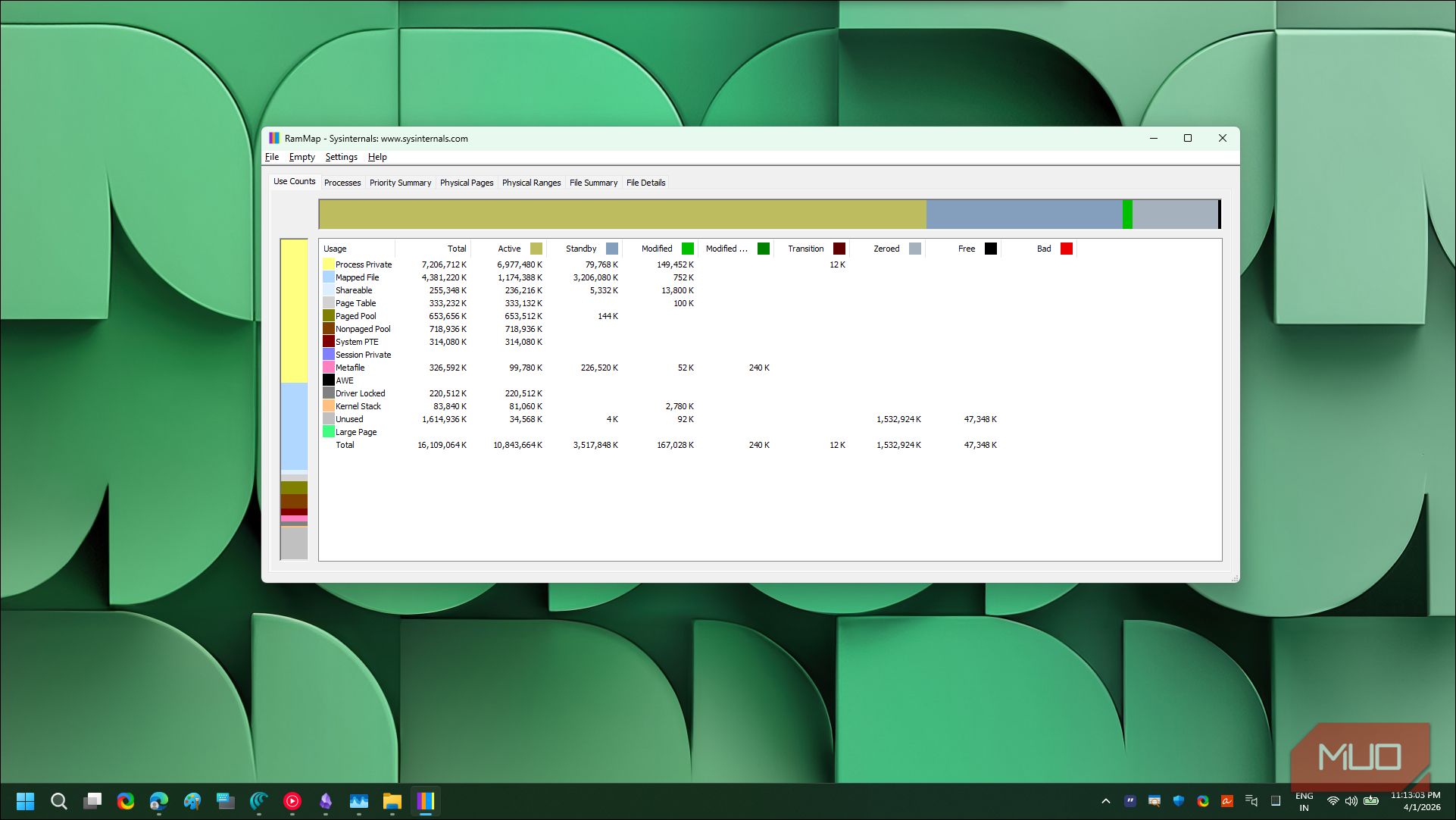Open the orange signature tray icon

[1227, 801]
